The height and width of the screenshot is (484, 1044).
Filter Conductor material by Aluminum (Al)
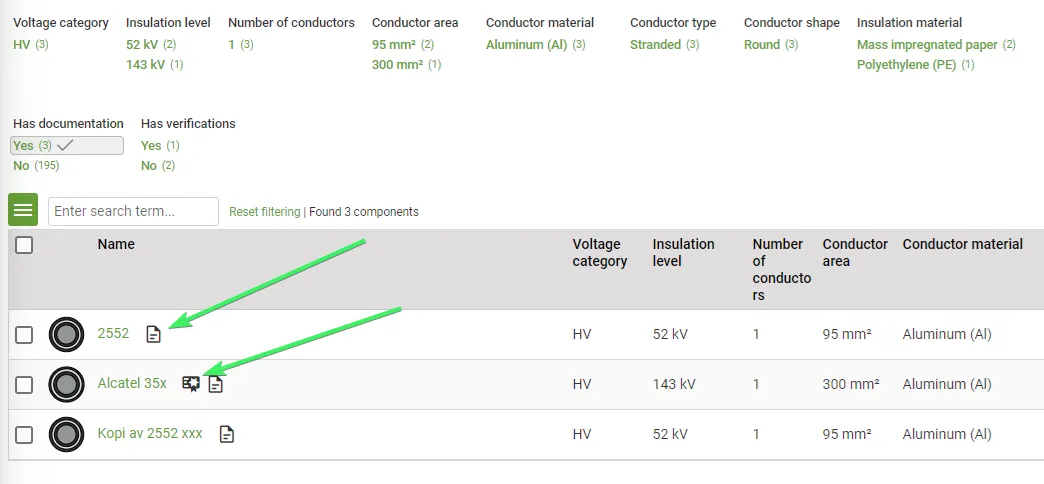535,45
